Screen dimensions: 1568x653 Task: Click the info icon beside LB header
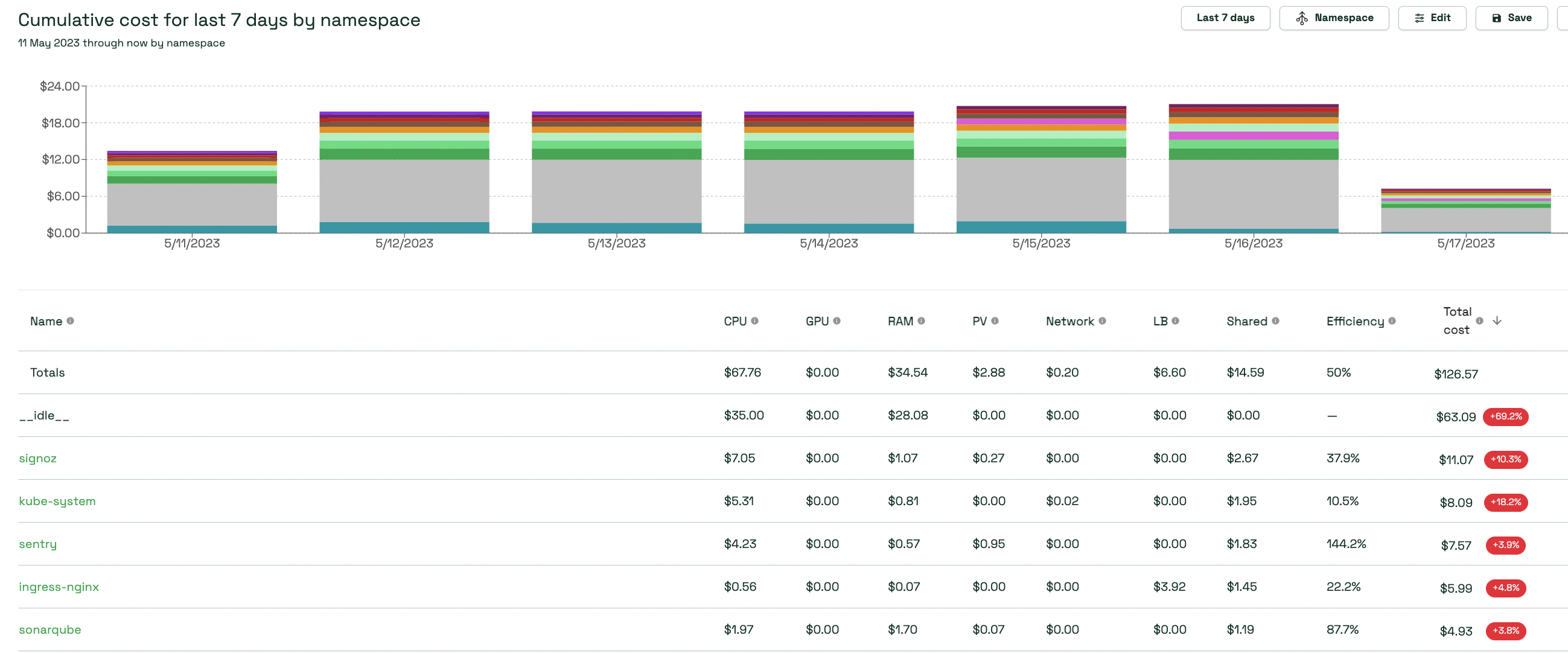(x=1174, y=320)
